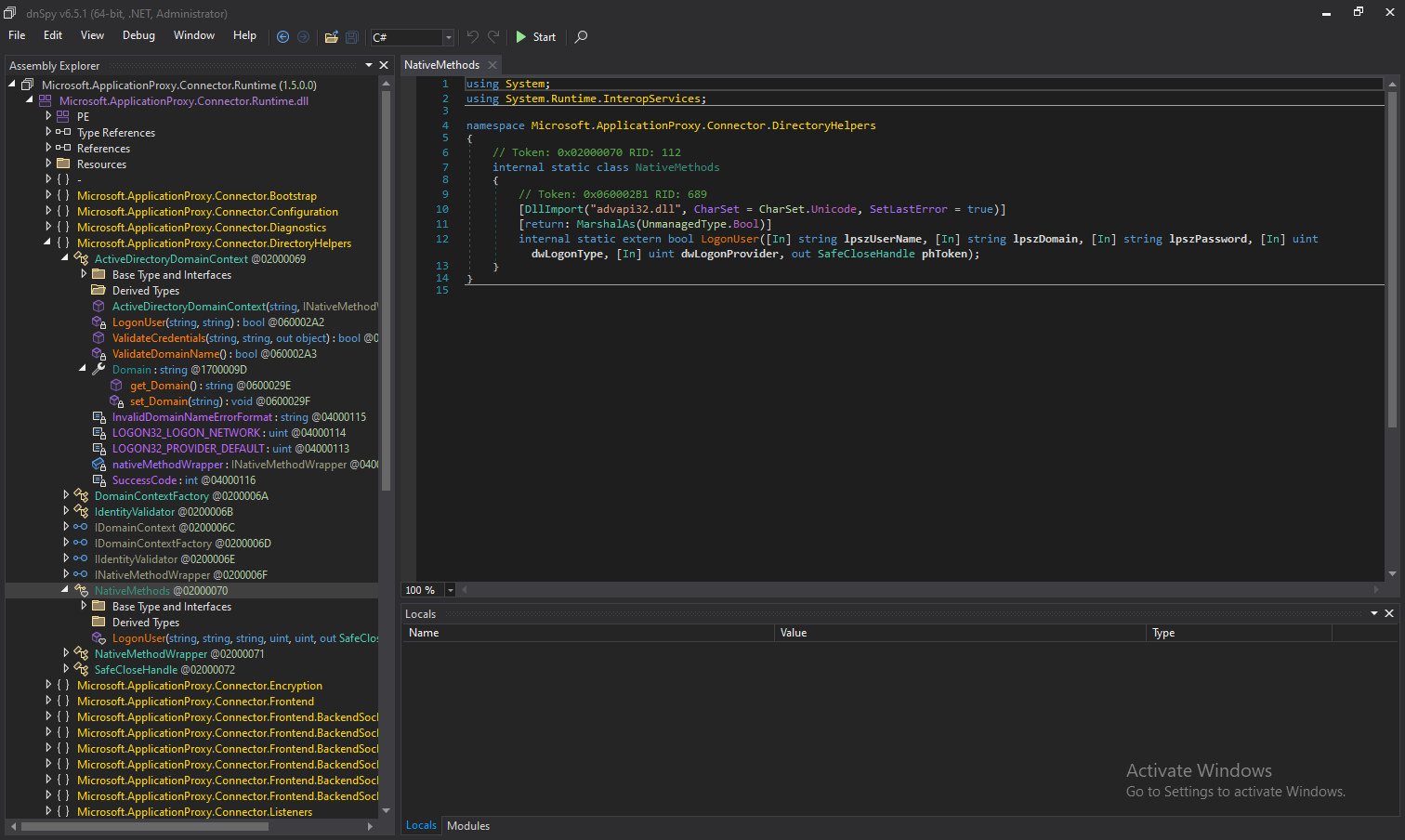Click the Undo arrow in toolbar
Image resolution: width=1405 pixels, height=840 pixels.
click(473, 37)
